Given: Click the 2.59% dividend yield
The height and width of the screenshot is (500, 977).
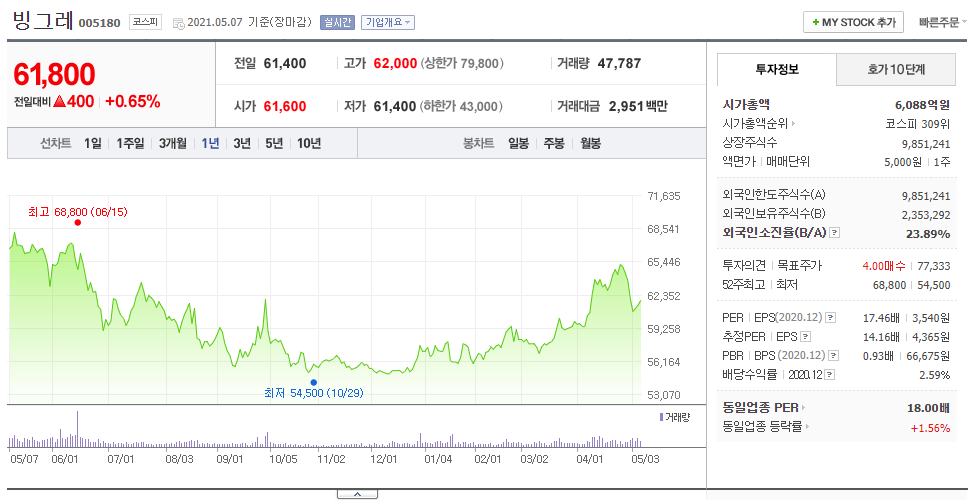Looking at the screenshot, I should pyautogui.click(x=934, y=375).
